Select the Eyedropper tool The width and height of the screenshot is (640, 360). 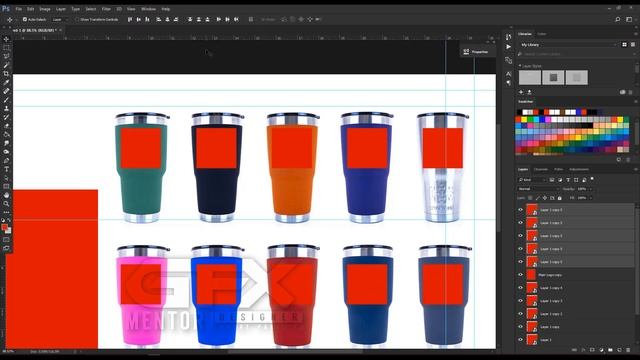6,82
